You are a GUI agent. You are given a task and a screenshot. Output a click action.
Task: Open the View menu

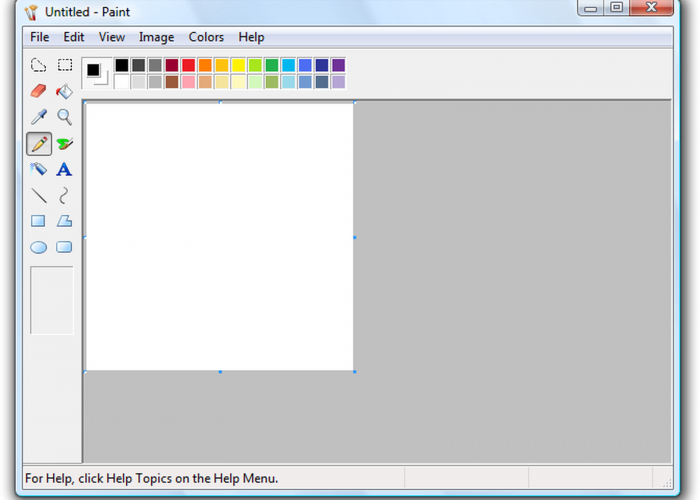pos(112,37)
